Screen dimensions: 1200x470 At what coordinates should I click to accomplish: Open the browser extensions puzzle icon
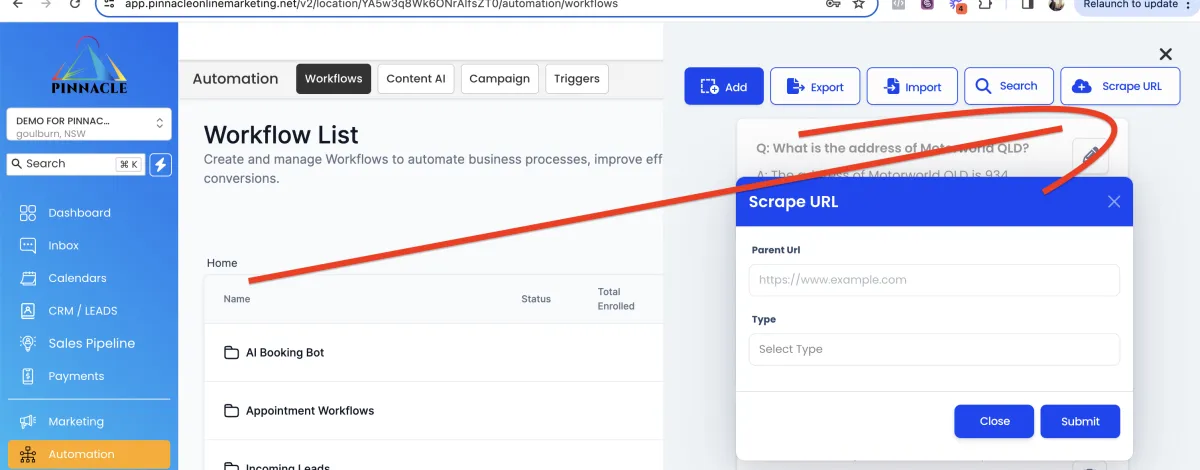click(986, 4)
